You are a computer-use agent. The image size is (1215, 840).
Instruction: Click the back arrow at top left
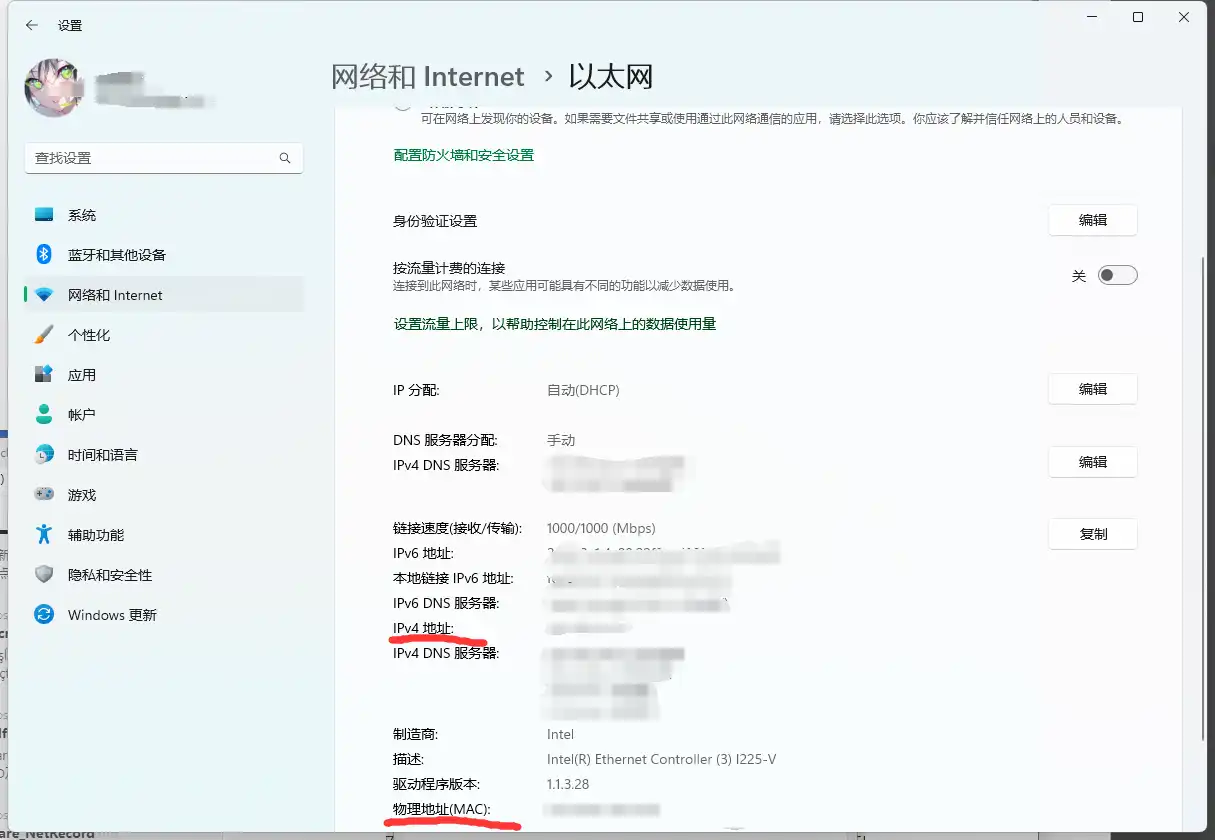point(31,25)
